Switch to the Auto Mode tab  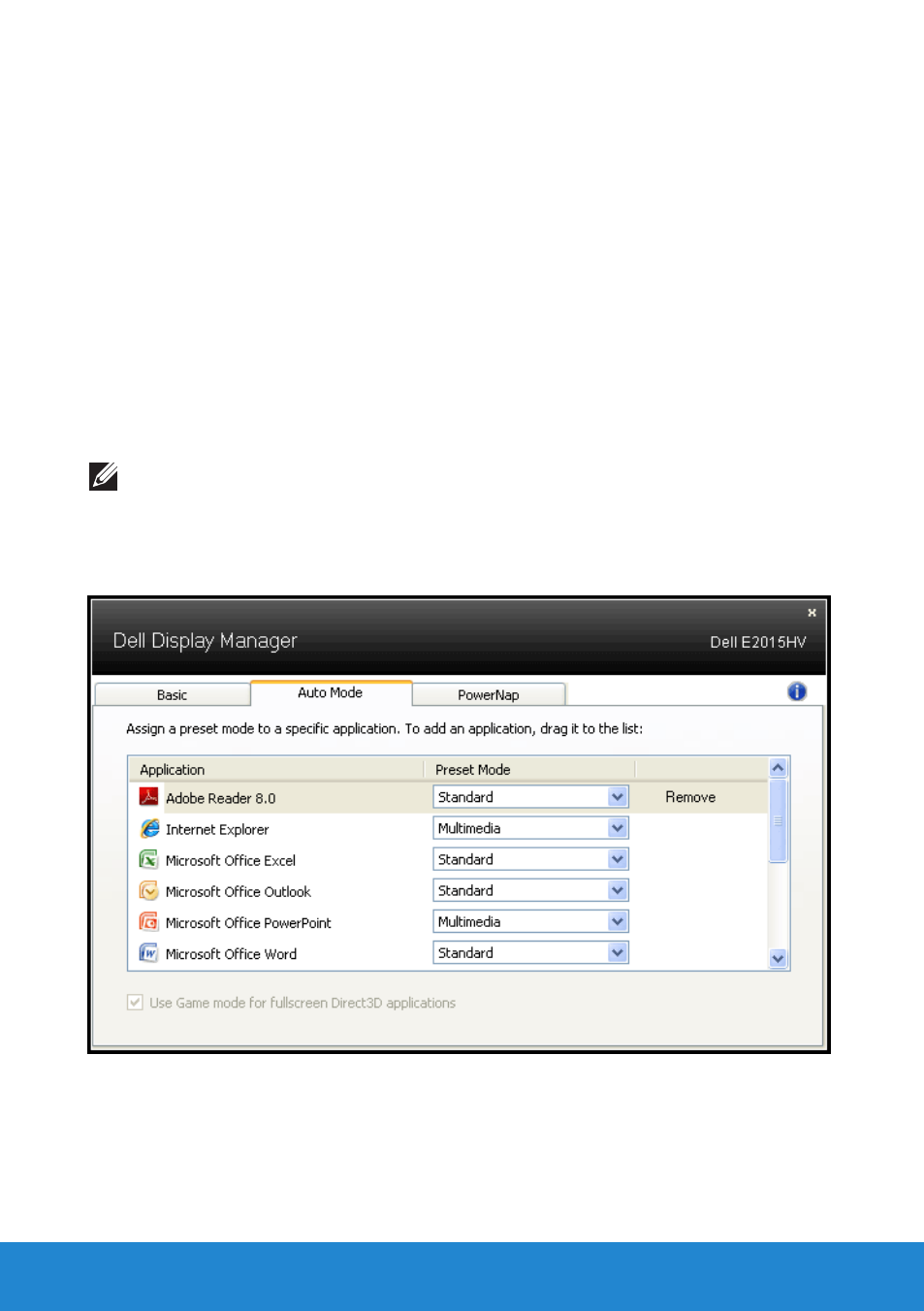coord(331,692)
